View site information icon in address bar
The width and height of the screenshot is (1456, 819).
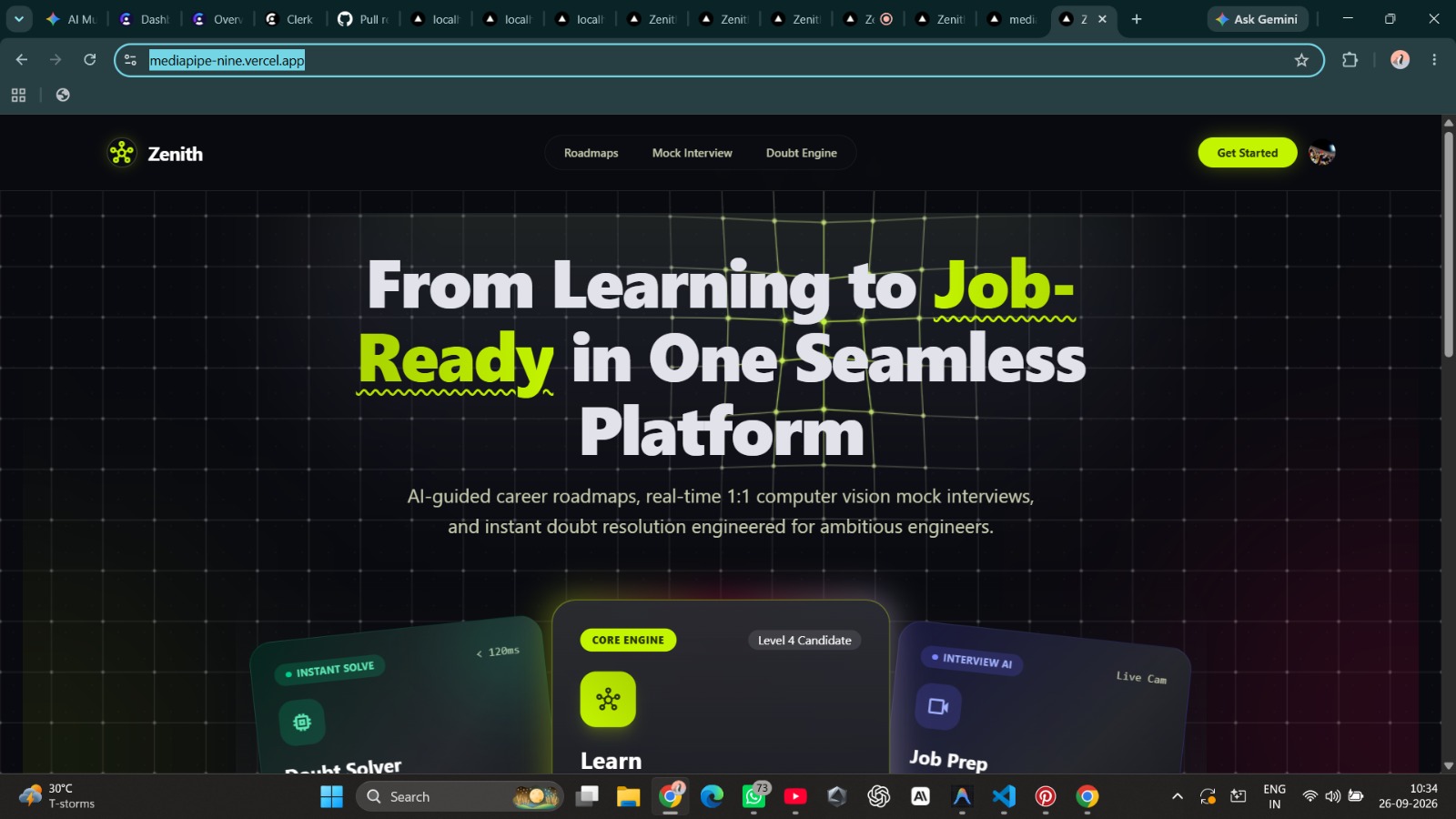click(130, 60)
